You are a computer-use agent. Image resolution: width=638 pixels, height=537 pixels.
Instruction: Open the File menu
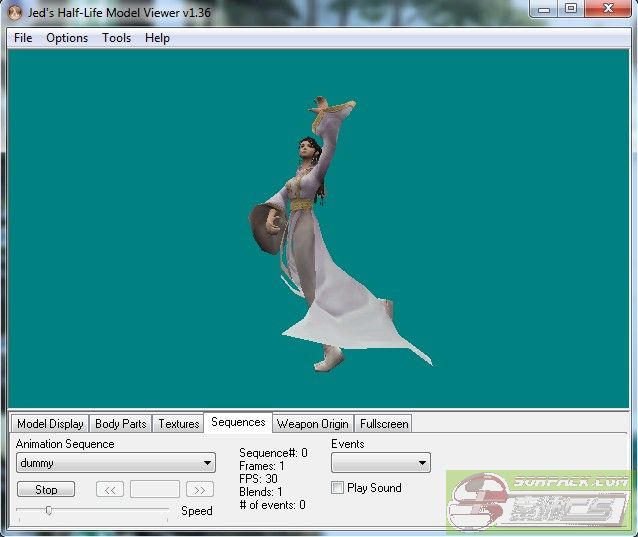(x=23, y=38)
